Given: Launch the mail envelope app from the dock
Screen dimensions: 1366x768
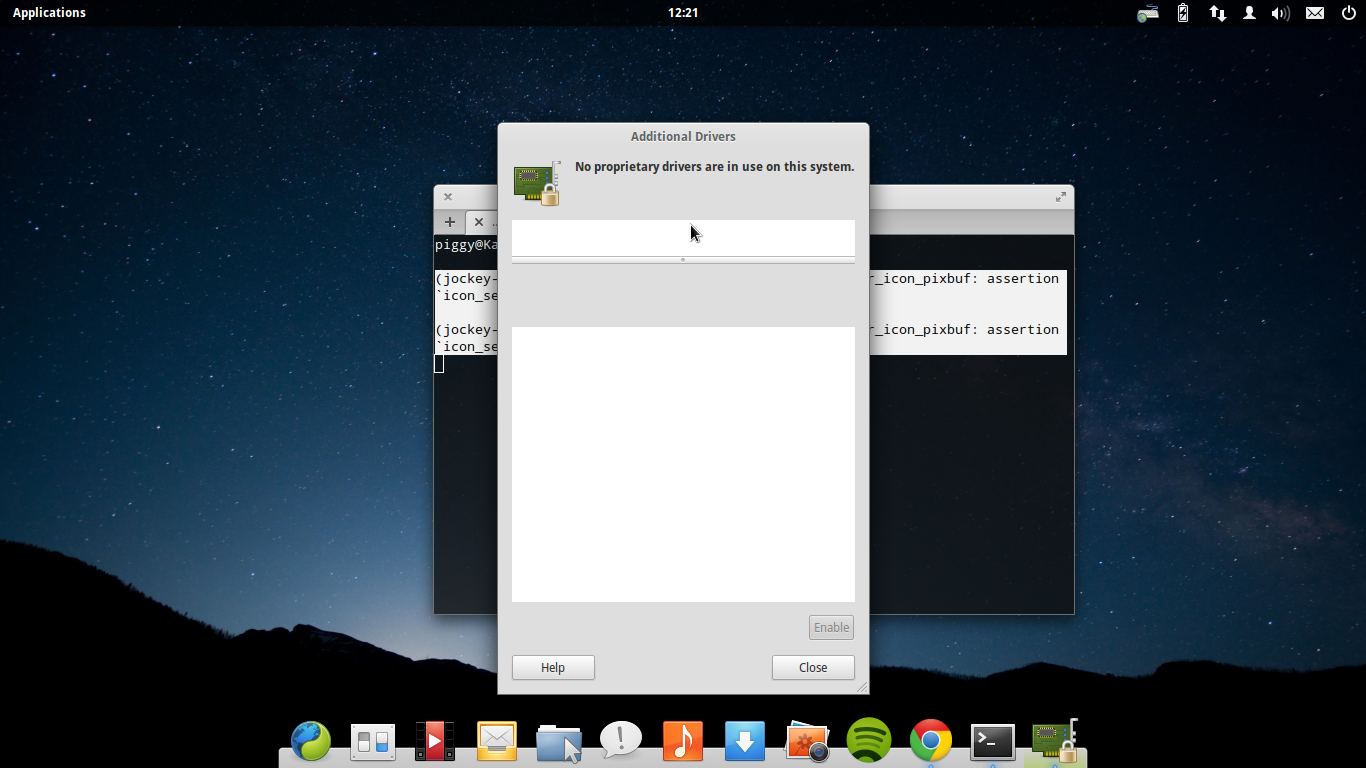Looking at the screenshot, I should tap(497, 741).
